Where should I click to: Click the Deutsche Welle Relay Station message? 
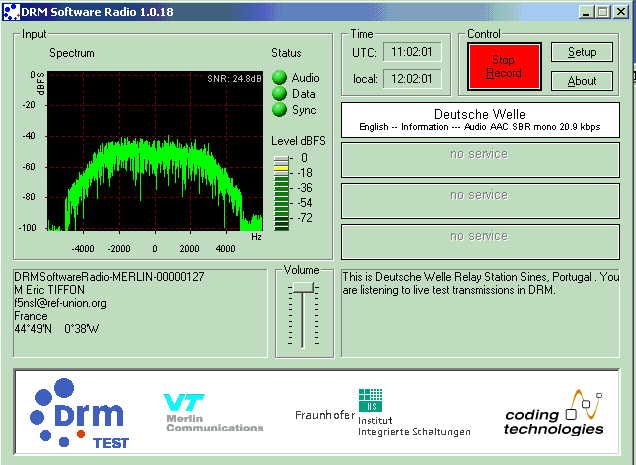pyautogui.click(x=481, y=283)
